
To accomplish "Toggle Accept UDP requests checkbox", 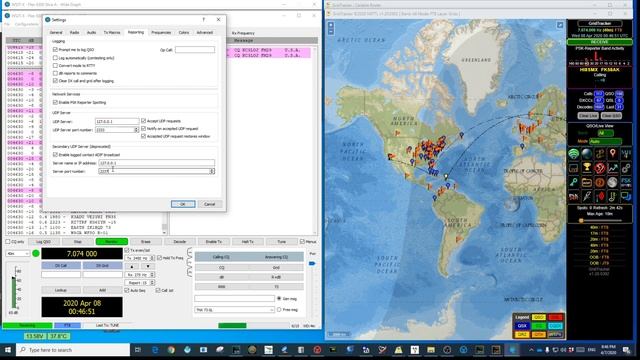I will [x=143, y=121].
